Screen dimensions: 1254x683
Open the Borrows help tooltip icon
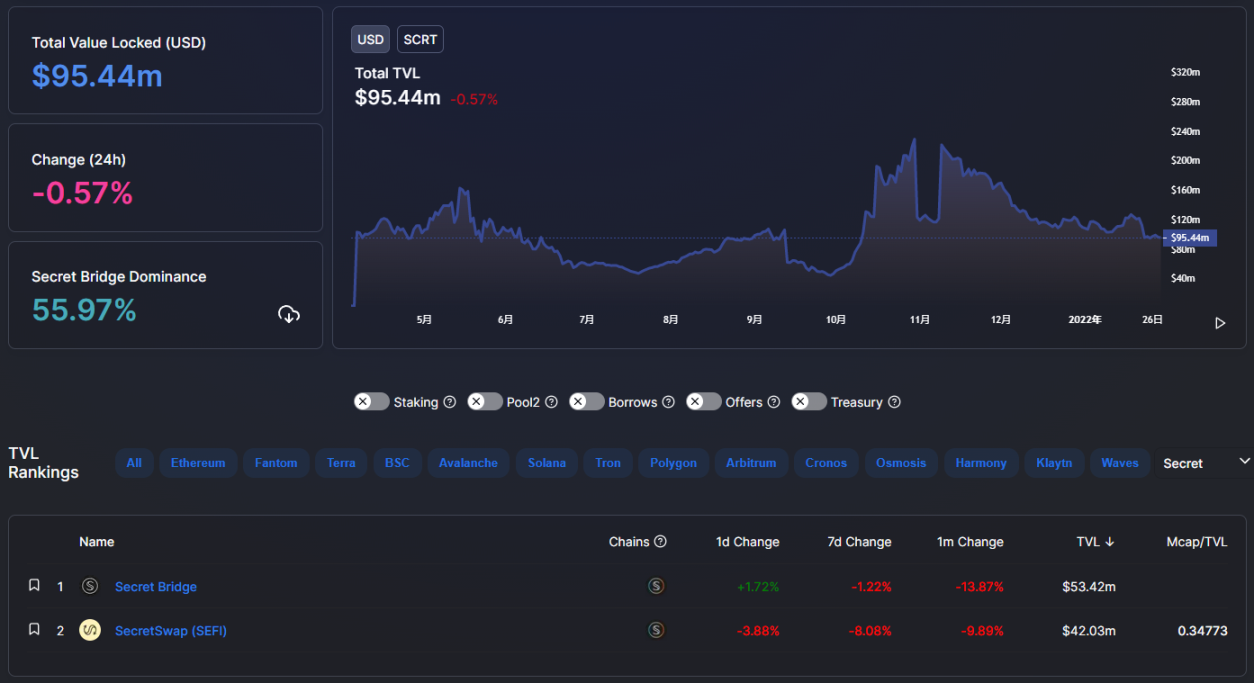(668, 402)
